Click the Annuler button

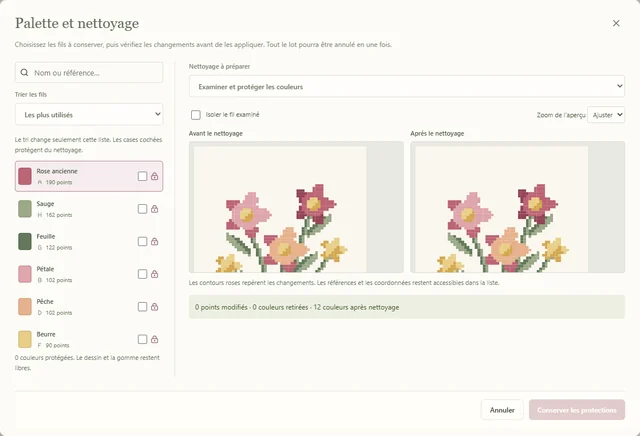pos(502,410)
